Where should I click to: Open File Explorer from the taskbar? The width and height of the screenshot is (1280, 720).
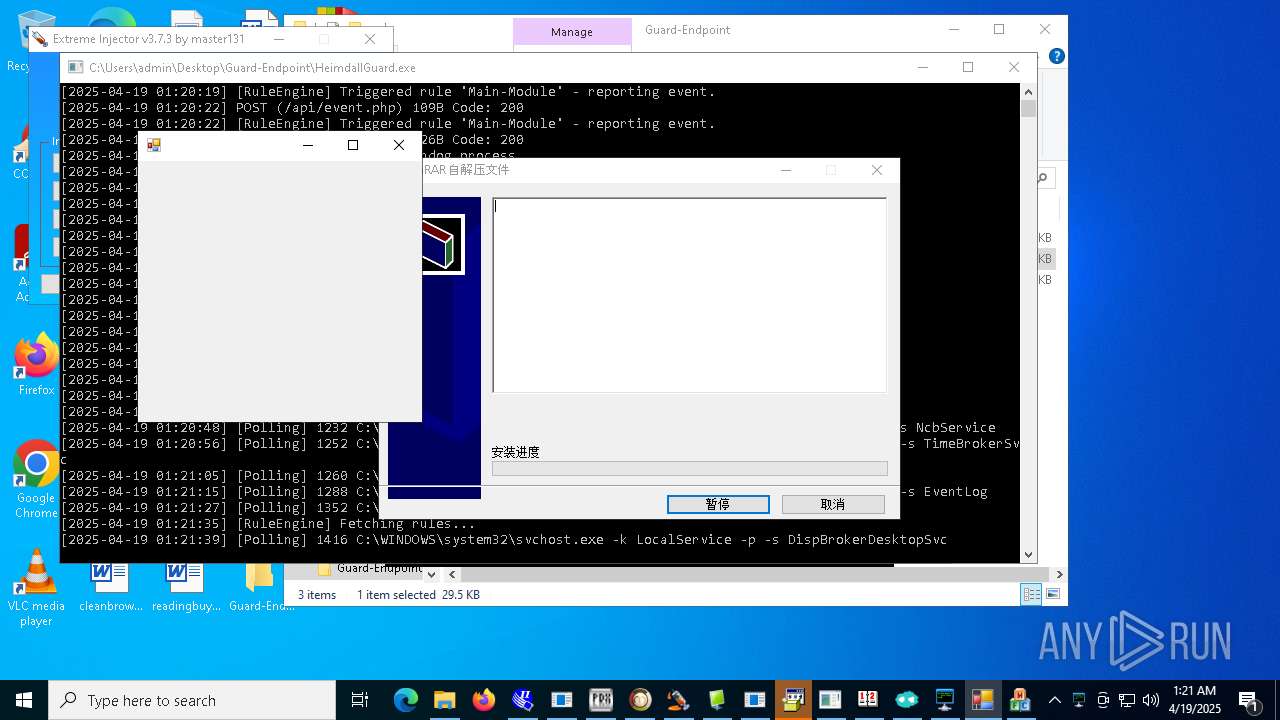(444, 700)
